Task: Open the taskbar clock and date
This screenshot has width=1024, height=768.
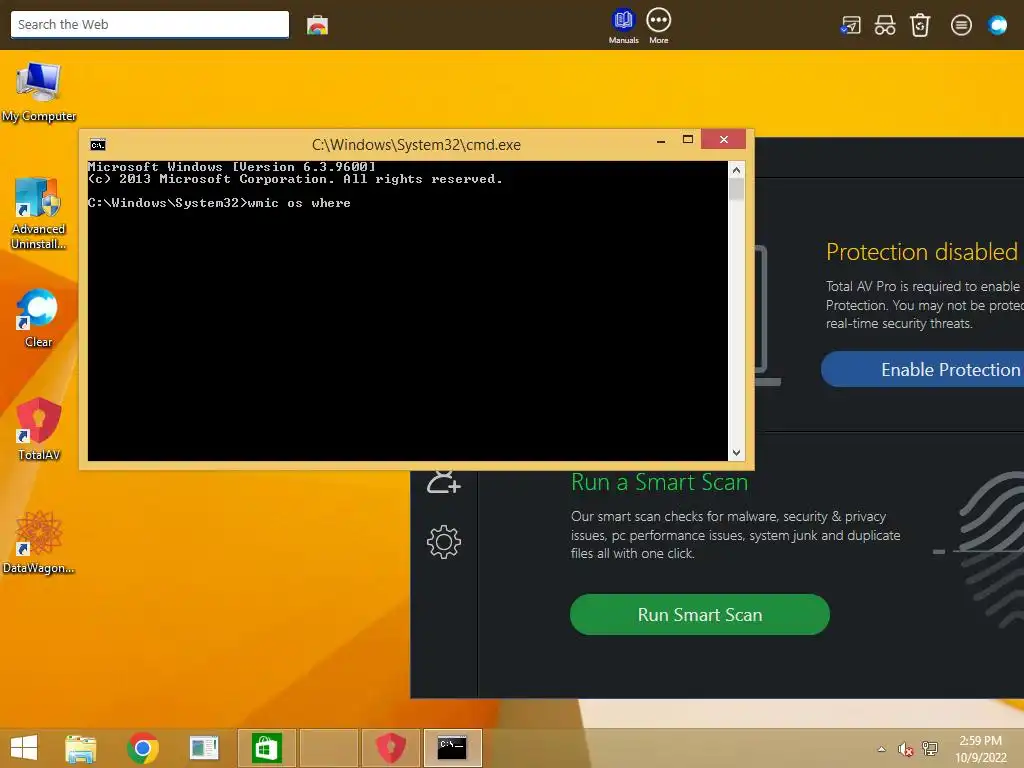Action: [x=980, y=749]
